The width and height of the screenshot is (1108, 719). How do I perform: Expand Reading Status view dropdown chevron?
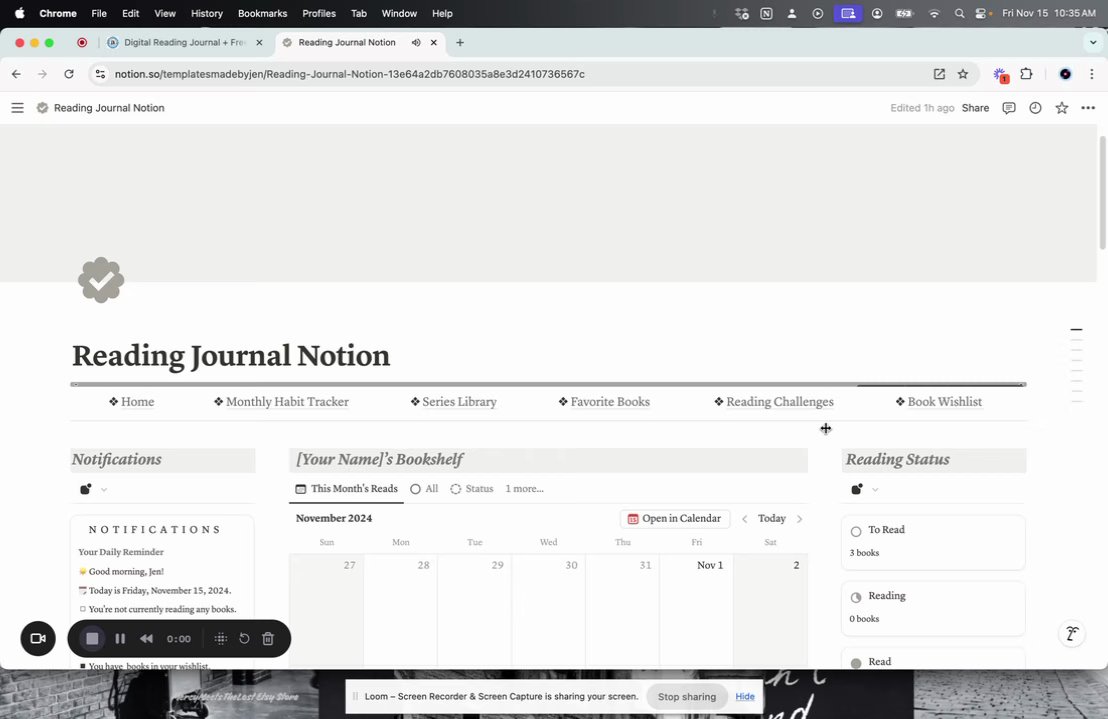875,489
